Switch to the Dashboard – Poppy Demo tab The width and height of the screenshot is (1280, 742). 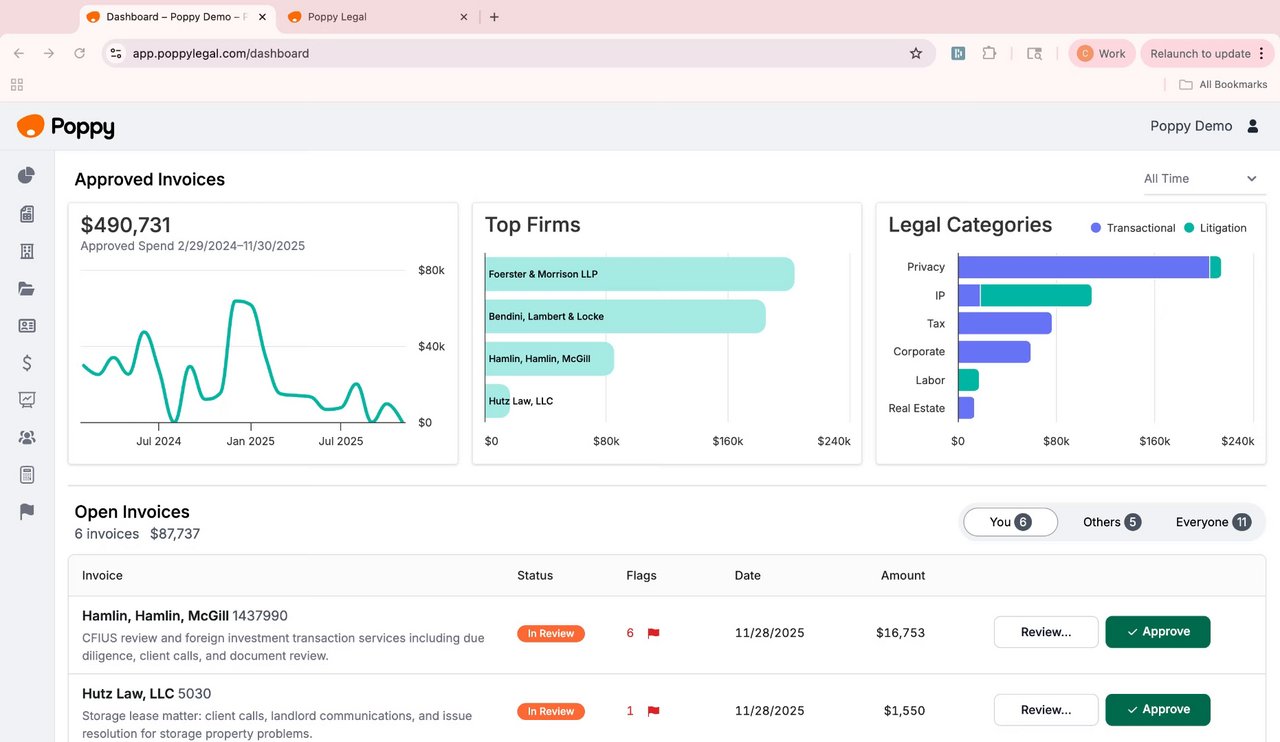pyautogui.click(x=175, y=17)
